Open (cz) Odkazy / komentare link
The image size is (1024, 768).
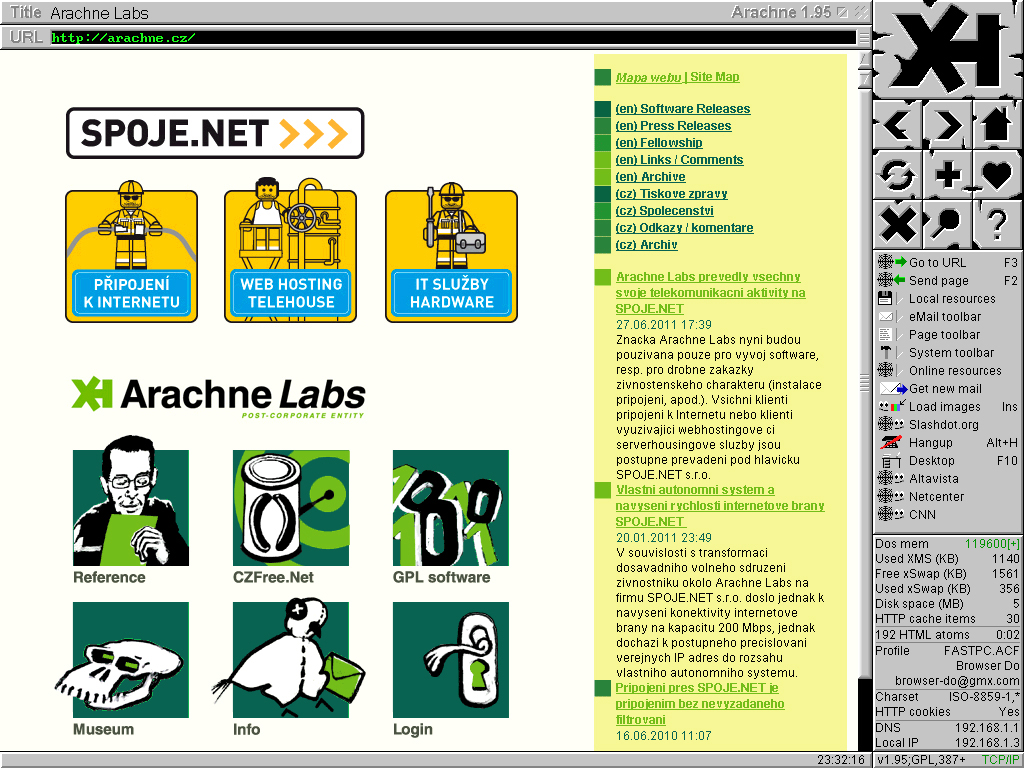(x=684, y=228)
